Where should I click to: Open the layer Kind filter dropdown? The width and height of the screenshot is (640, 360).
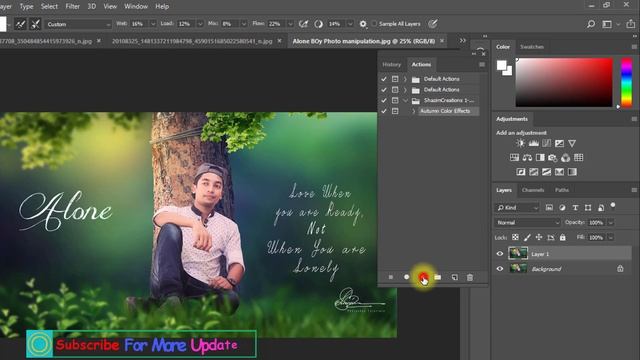(x=517, y=208)
